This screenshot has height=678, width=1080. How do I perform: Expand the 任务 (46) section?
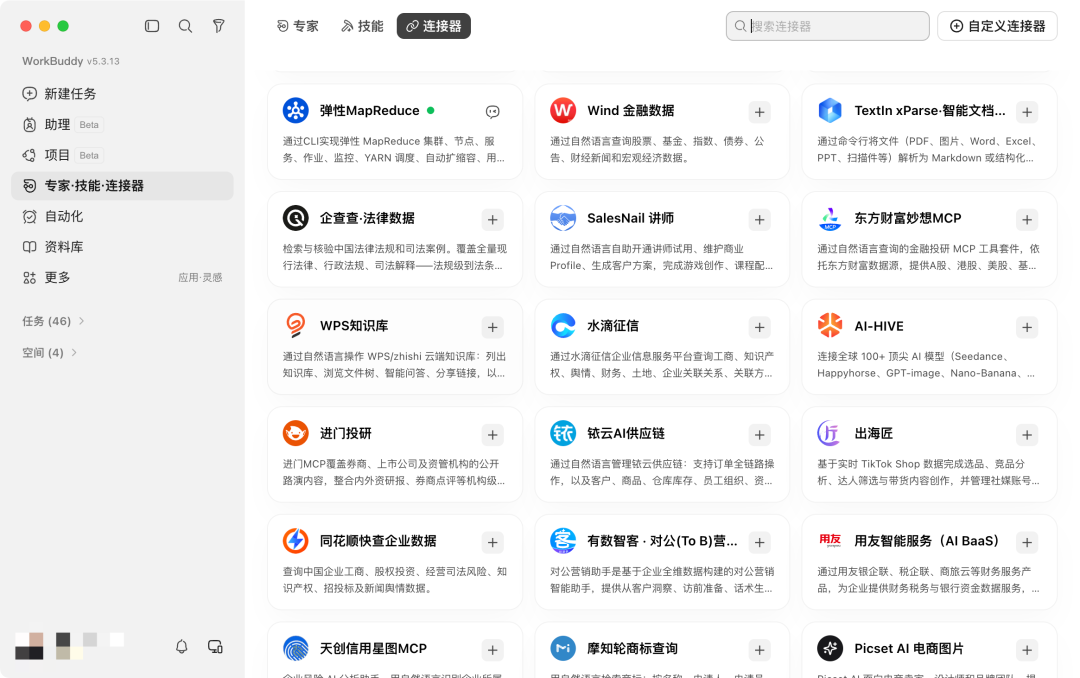(x=53, y=321)
